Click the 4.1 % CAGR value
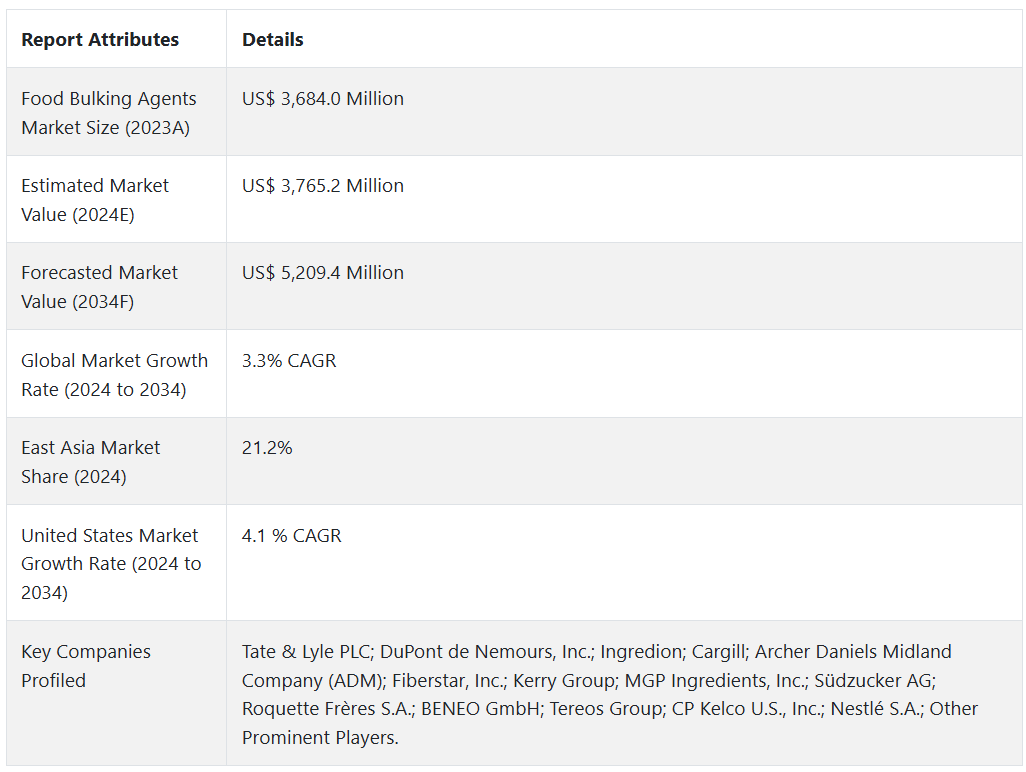Screen dimensions: 1026x772 [x=292, y=536]
